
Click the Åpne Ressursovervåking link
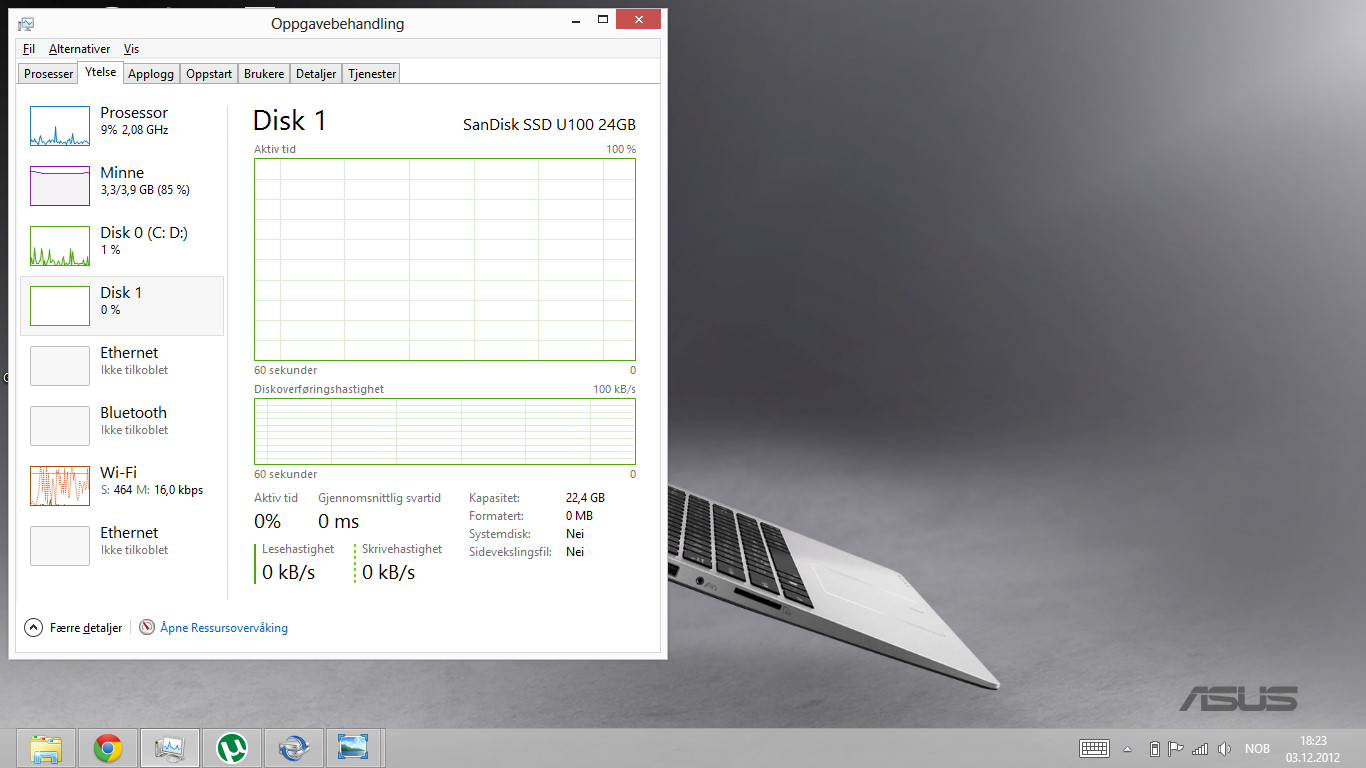coord(224,628)
